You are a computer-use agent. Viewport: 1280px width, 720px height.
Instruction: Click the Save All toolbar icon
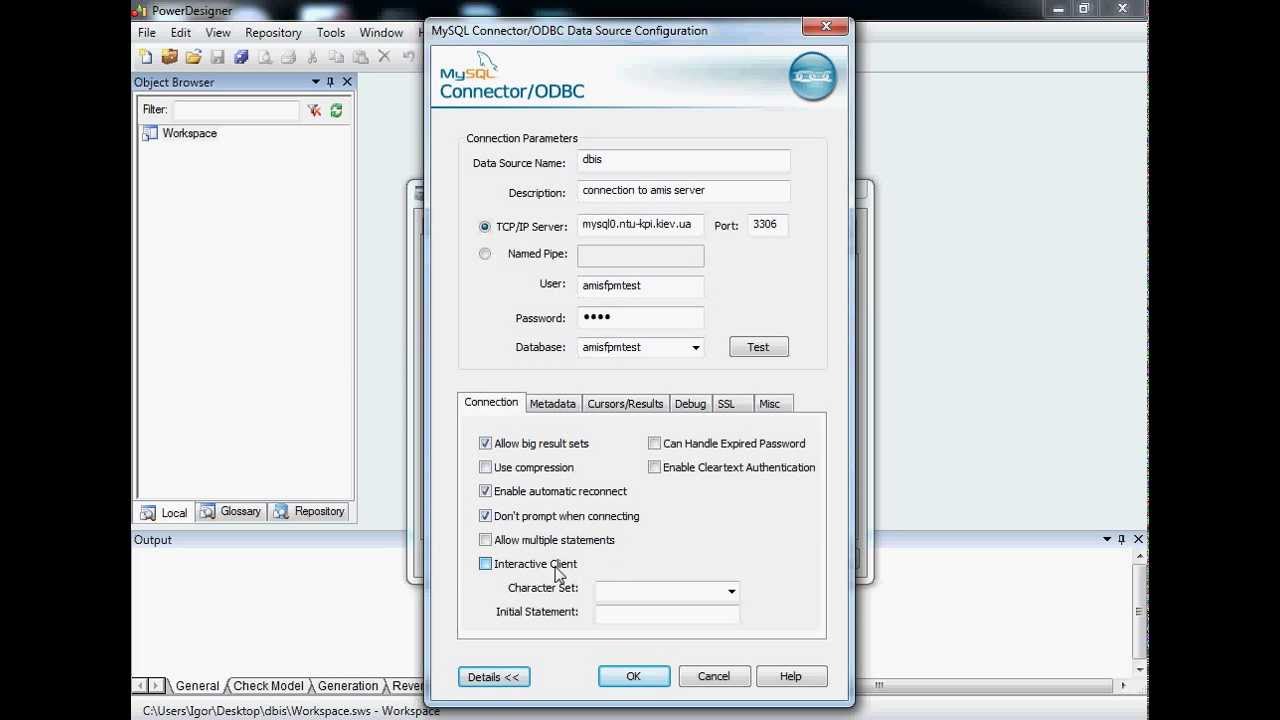point(241,57)
